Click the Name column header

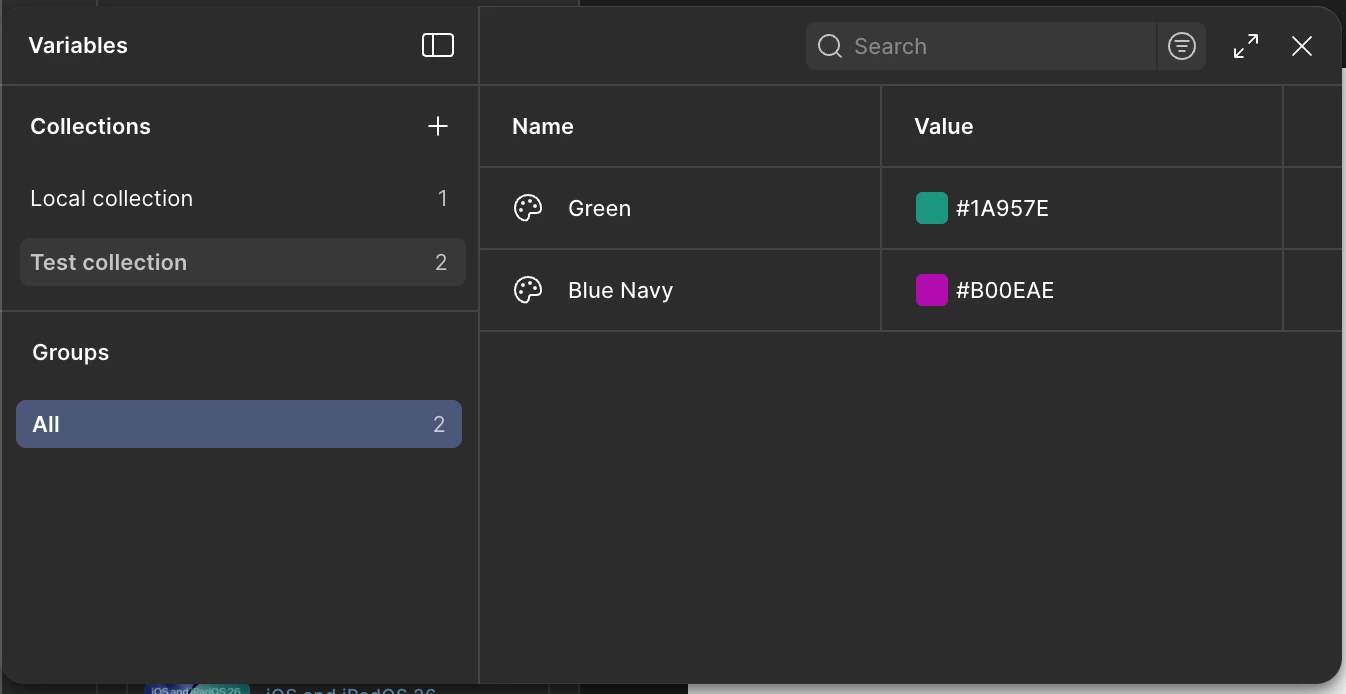click(543, 126)
